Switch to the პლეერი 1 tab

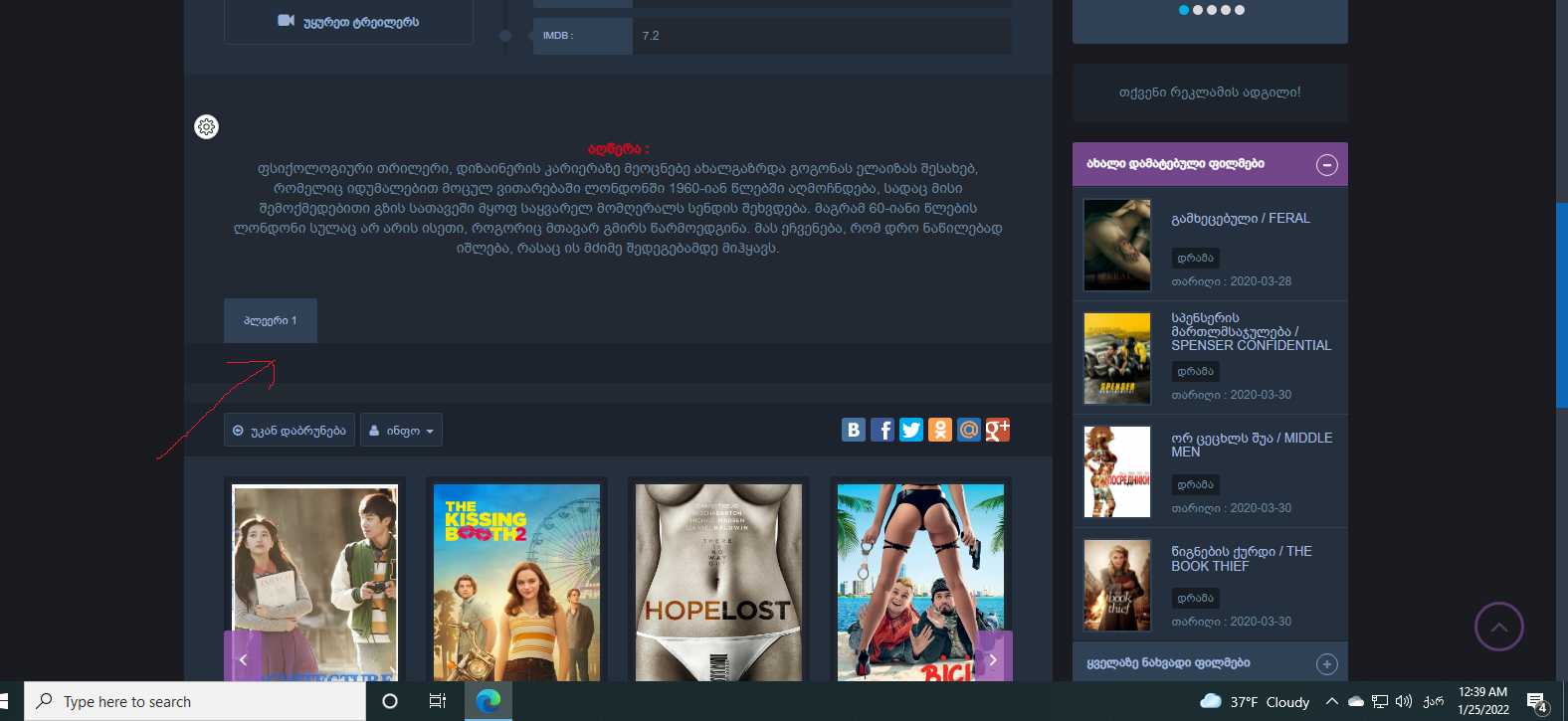point(271,320)
